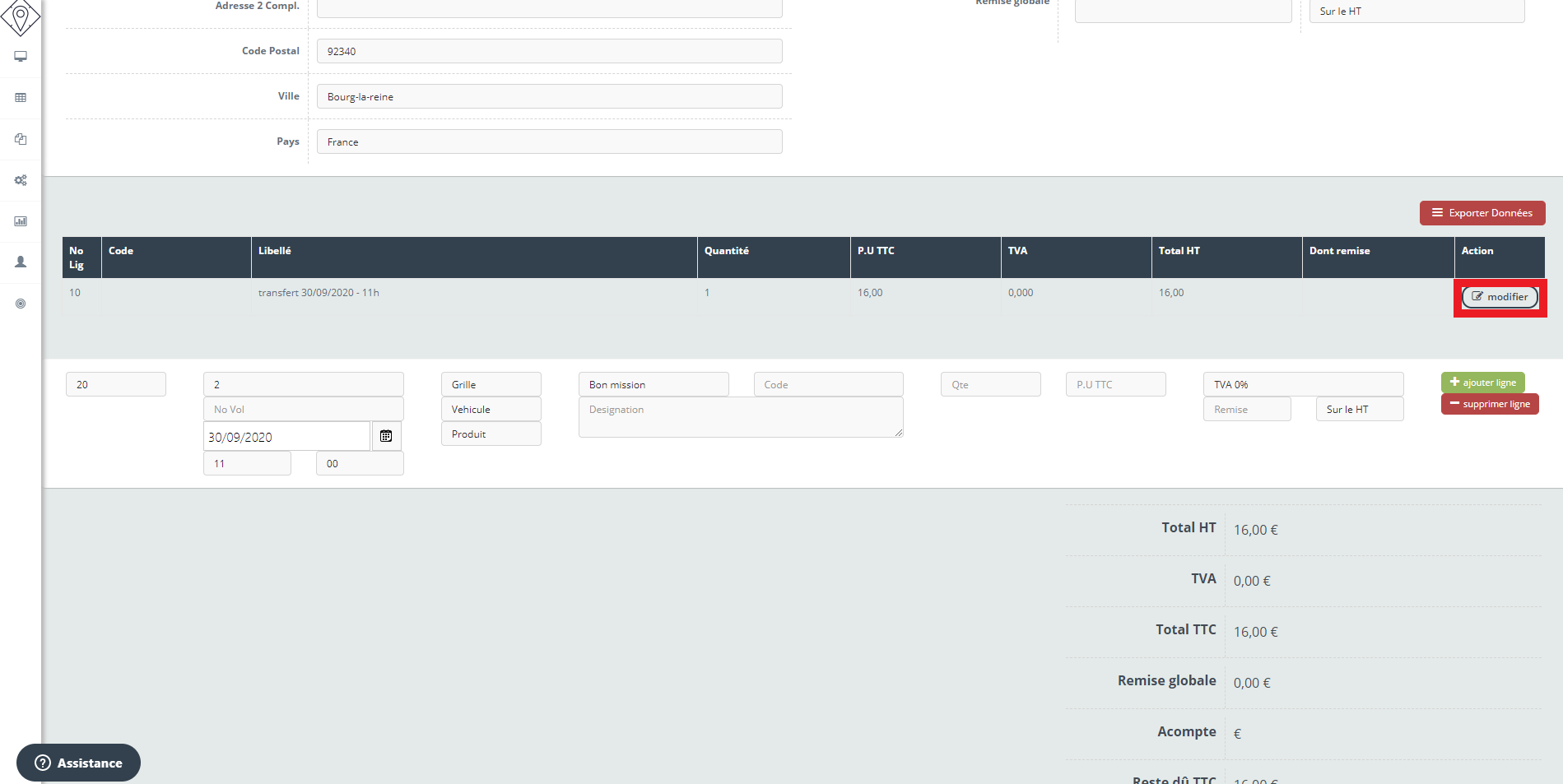The image size is (1563, 784).
Task: Open the monitor dashboard sidebar icon
Action: pos(21,57)
